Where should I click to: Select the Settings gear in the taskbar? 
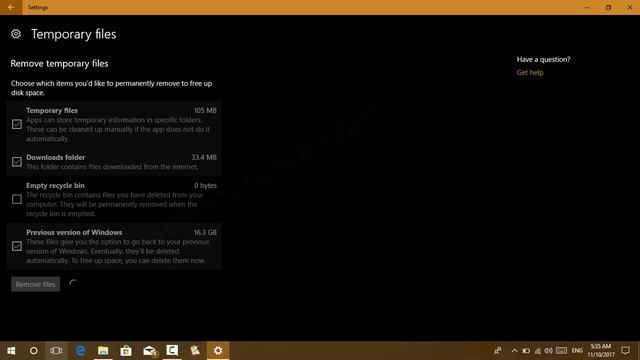pos(218,351)
